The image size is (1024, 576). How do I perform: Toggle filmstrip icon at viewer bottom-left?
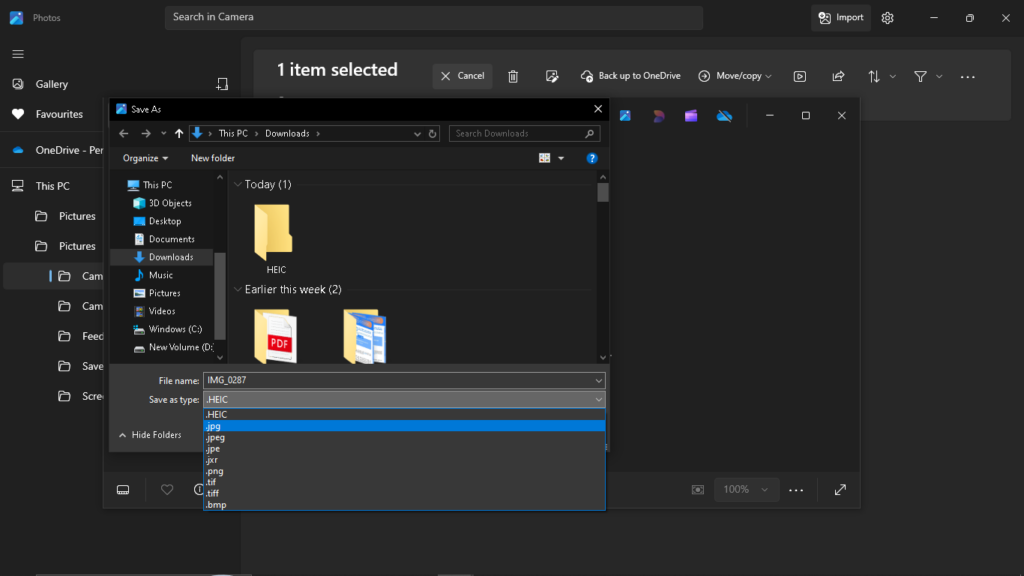coord(124,489)
